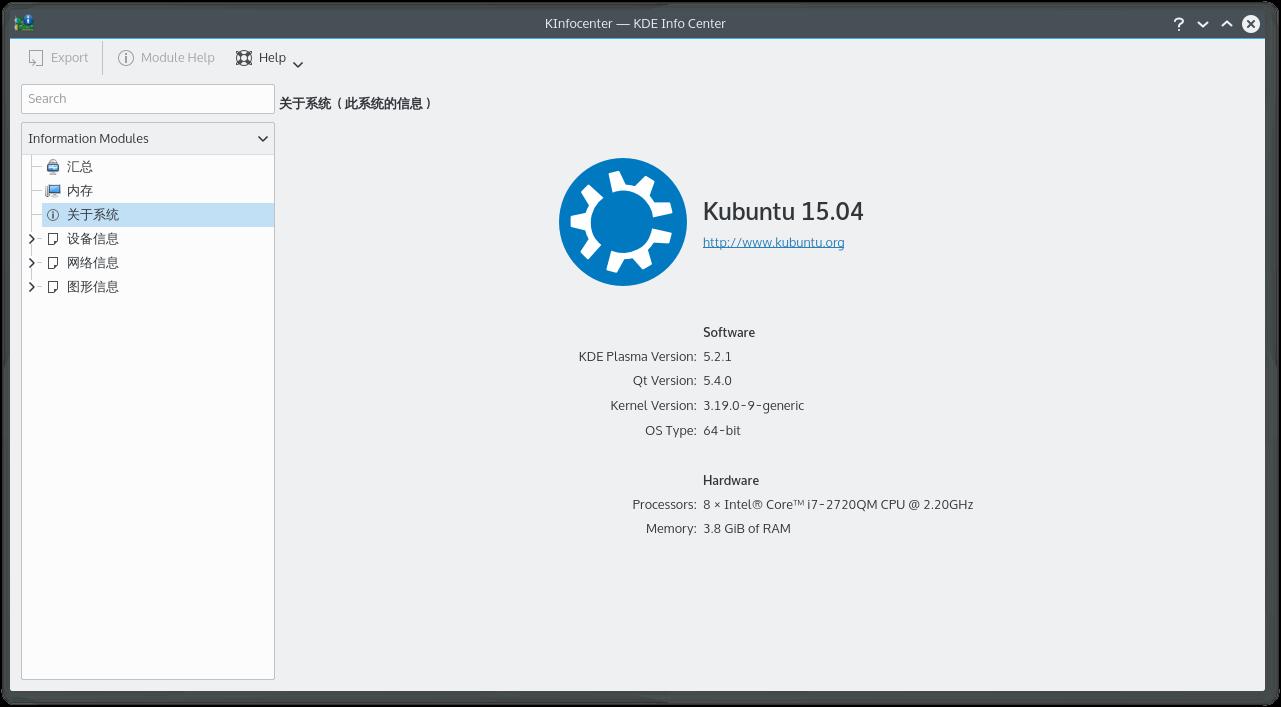The image size is (1281, 707).
Task: Expand the 设备信息 tree node
Action: (32, 239)
